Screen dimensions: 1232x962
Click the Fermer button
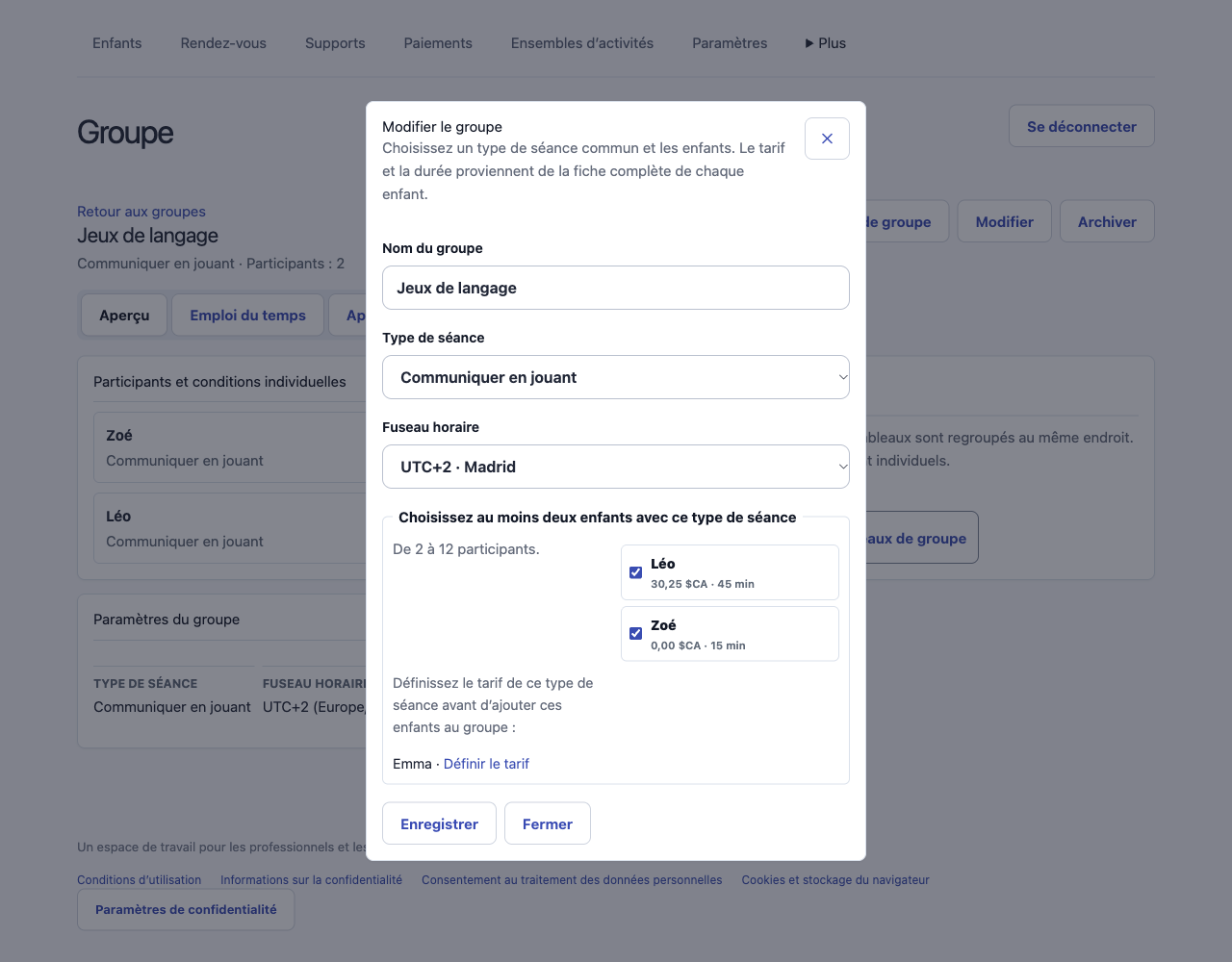(x=548, y=823)
